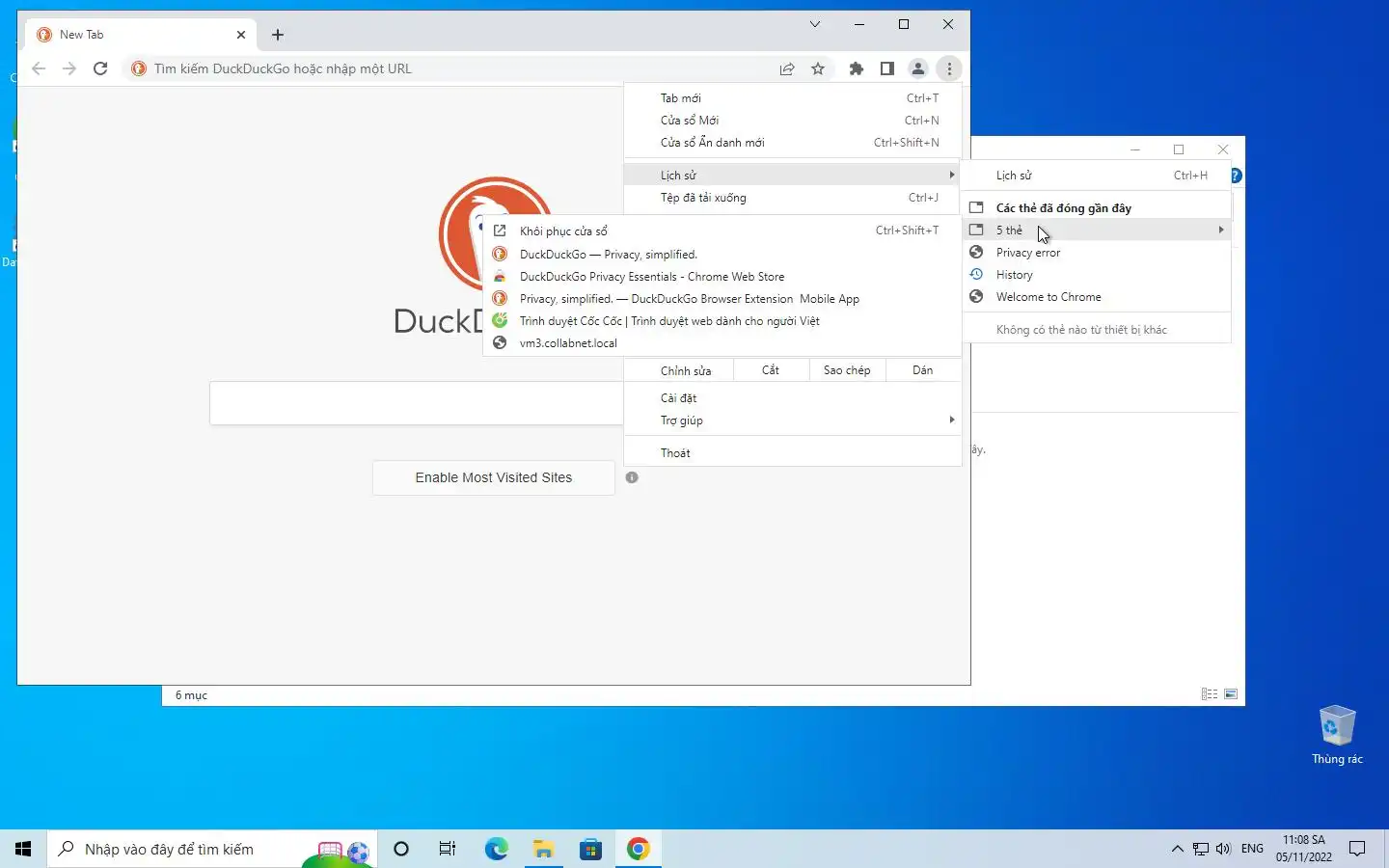Viewport: 1389px width, 868px height.
Task: Click the blue help icon in the rear window
Action: pyautogui.click(x=1237, y=176)
